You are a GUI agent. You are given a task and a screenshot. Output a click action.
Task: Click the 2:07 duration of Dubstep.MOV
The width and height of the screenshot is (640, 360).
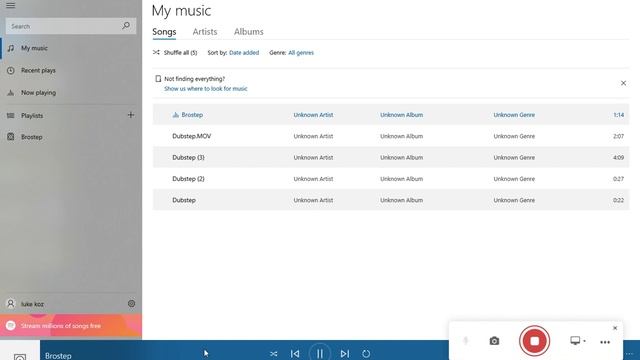618,136
